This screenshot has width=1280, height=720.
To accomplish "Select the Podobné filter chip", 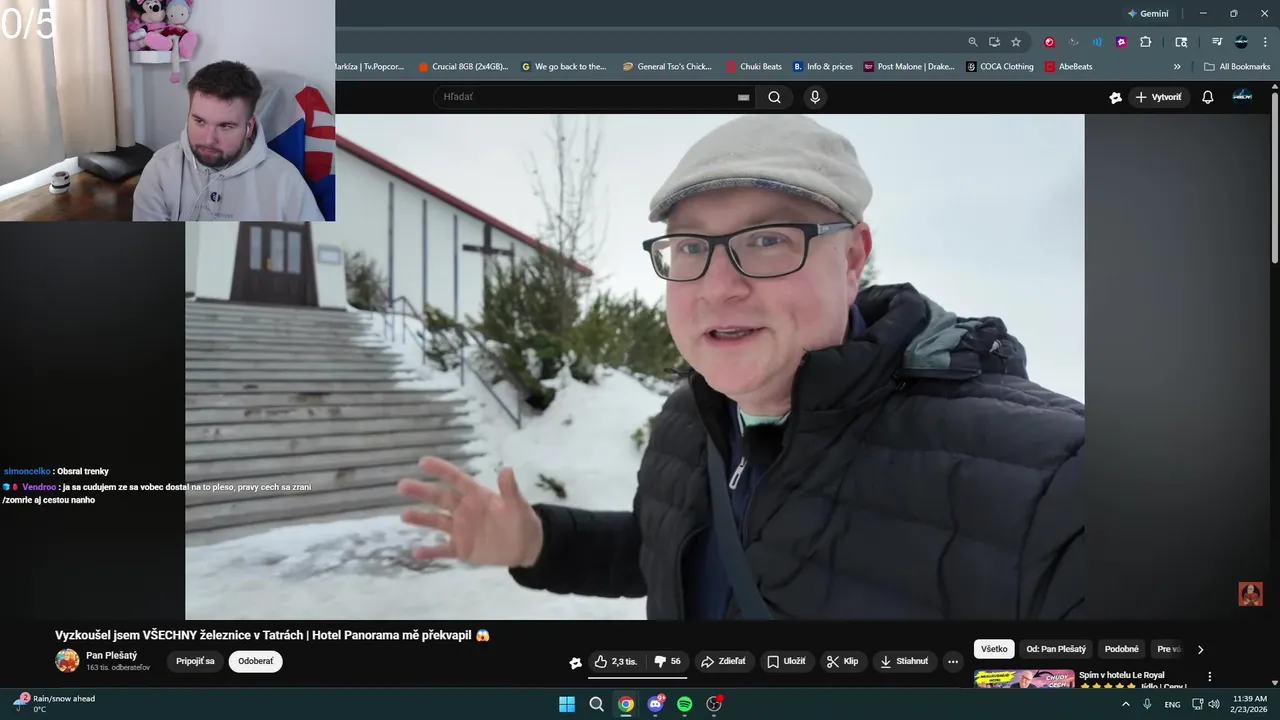I will click(1121, 649).
